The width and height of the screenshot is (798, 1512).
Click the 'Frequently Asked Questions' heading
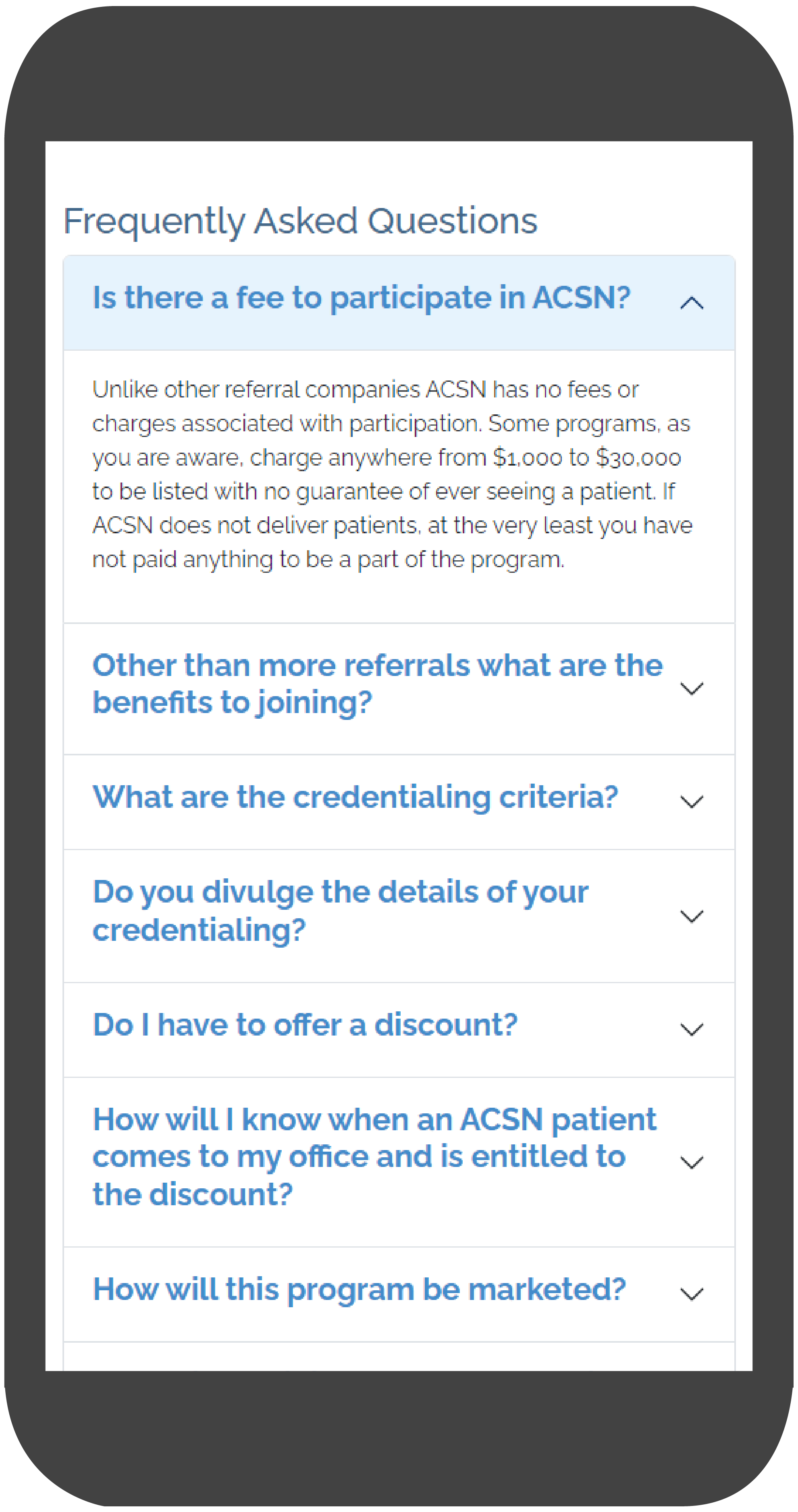point(300,221)
